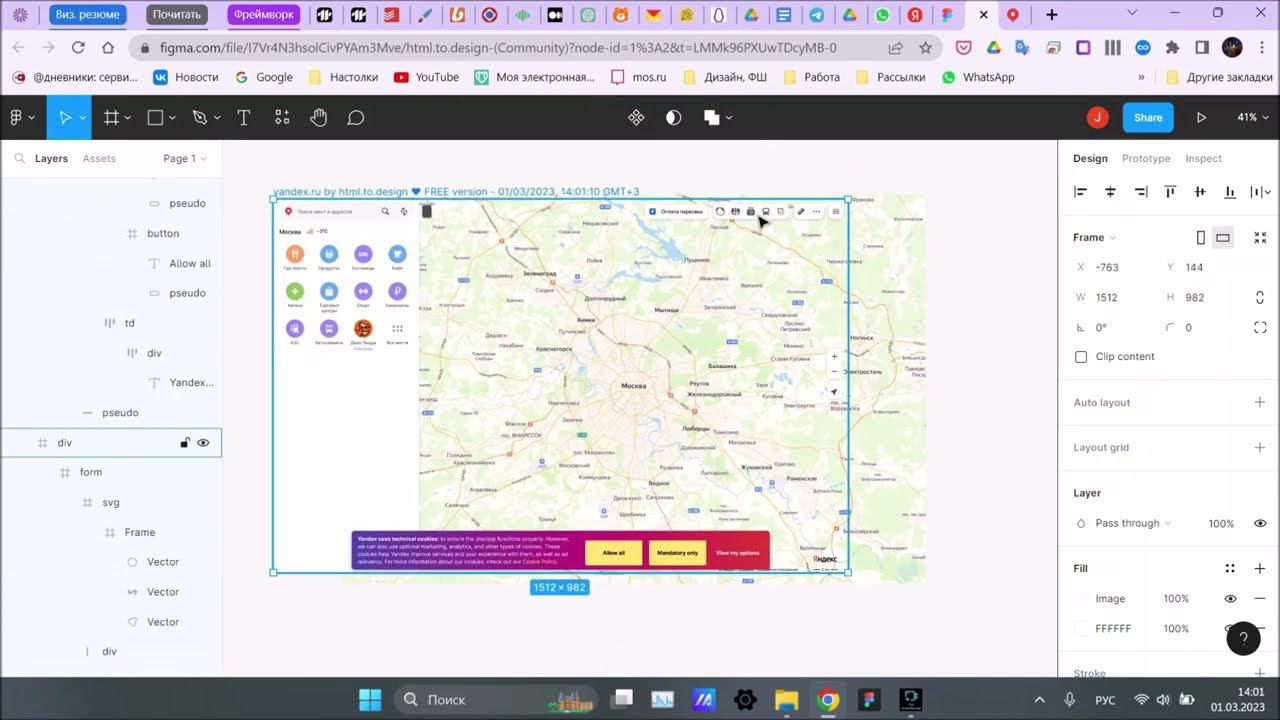Expand the 41% zoom menu
The width and height of the screenshot is (1280, 720).
pyautogui.click(x=1252, y=117)
